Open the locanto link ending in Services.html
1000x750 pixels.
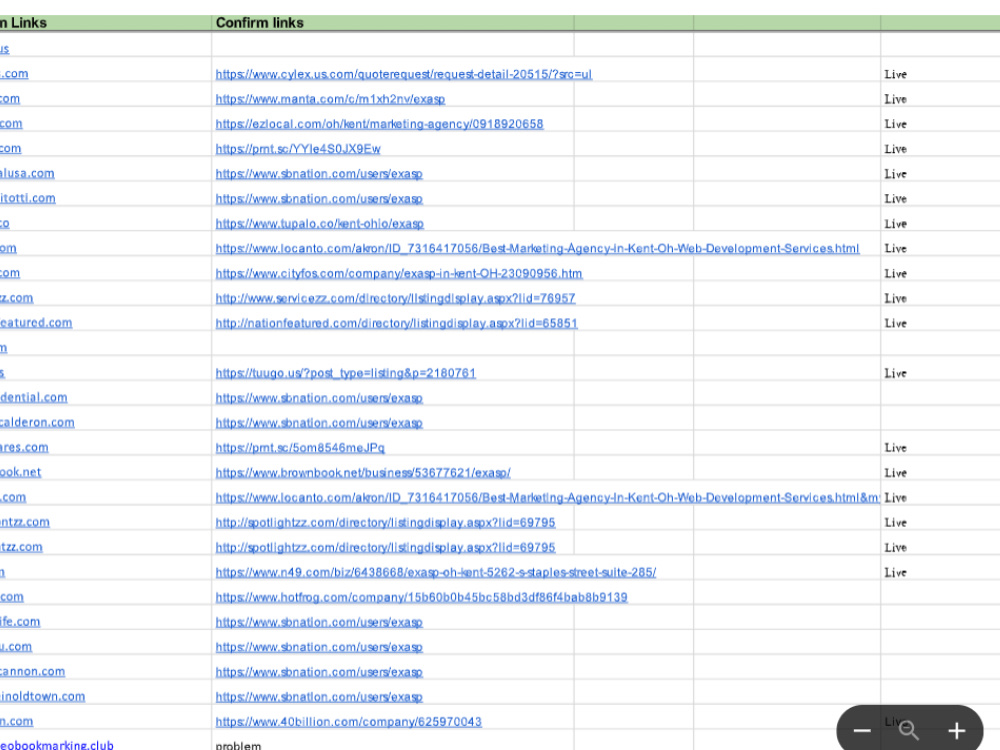537,248
